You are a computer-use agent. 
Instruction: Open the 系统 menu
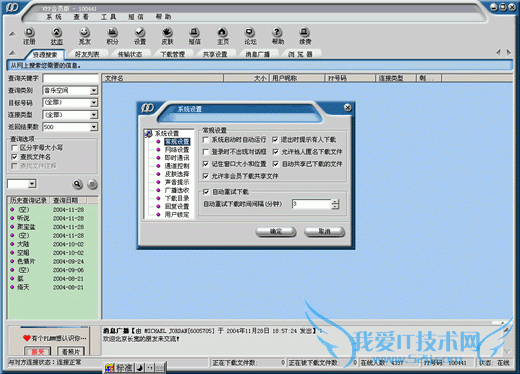pos(54,17)
